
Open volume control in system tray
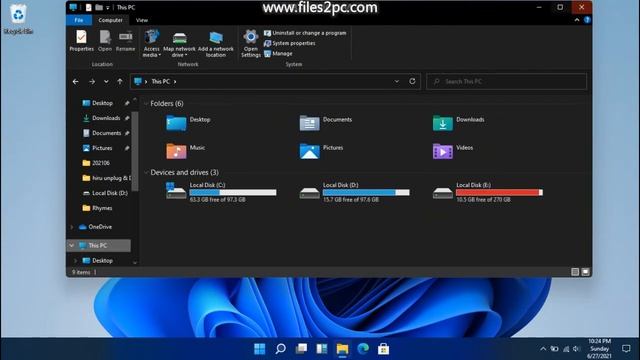pyautogui.click(x=576, y=349)
